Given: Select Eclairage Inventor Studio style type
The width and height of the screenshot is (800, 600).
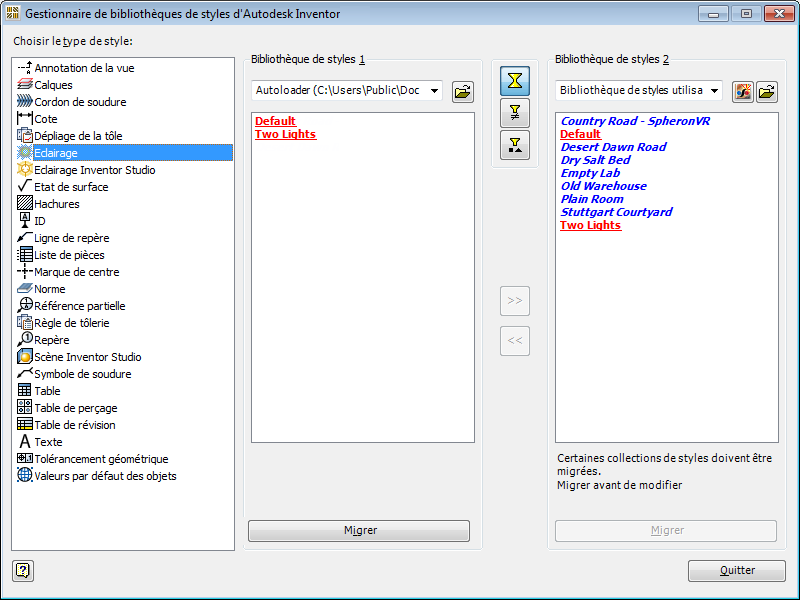Looking at the screenshot, I should point(86,170).
